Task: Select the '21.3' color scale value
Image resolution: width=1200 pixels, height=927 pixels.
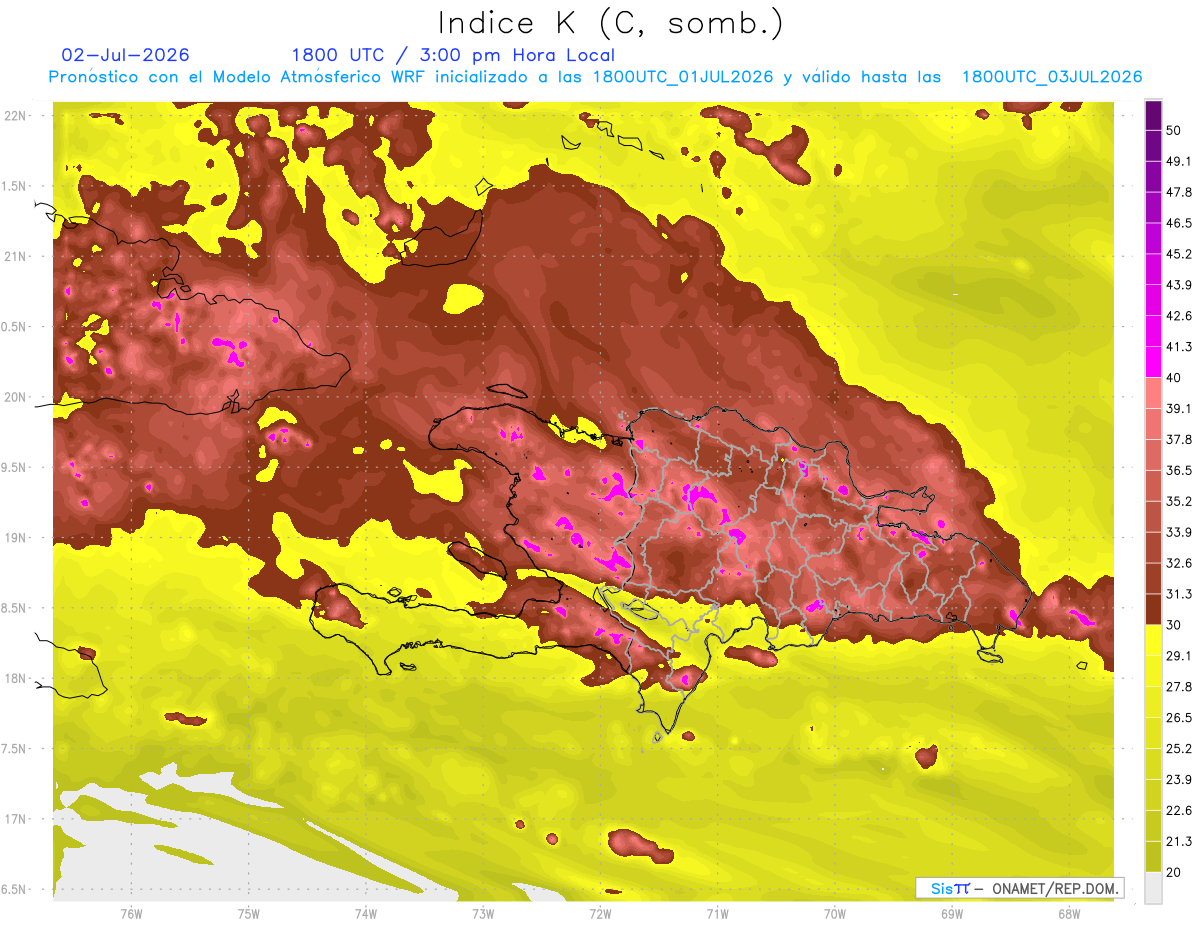Action: 1179,841
